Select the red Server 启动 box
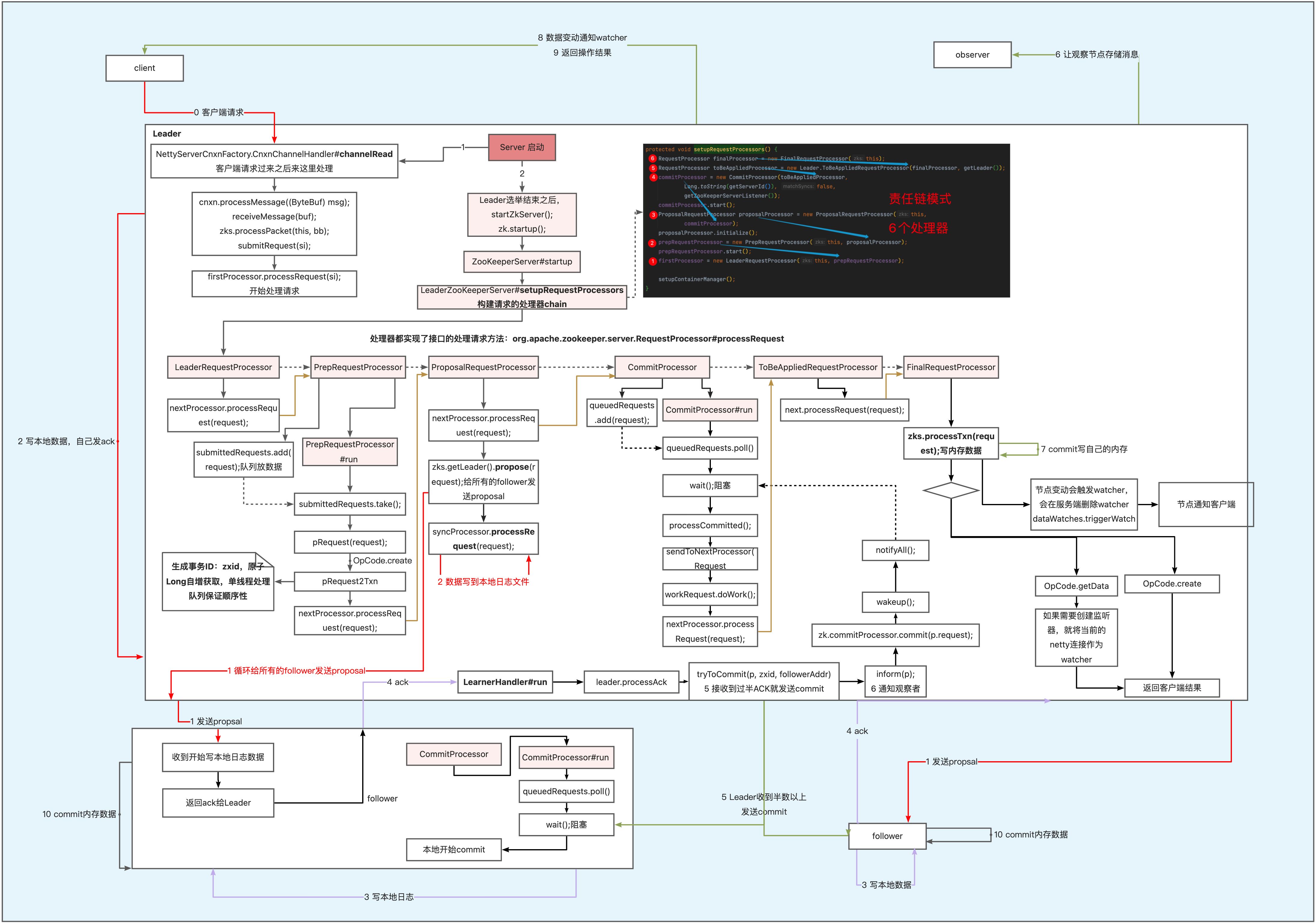Image resolution: width=1316 pixels, height=923 pixels. (x=522, y=147)
